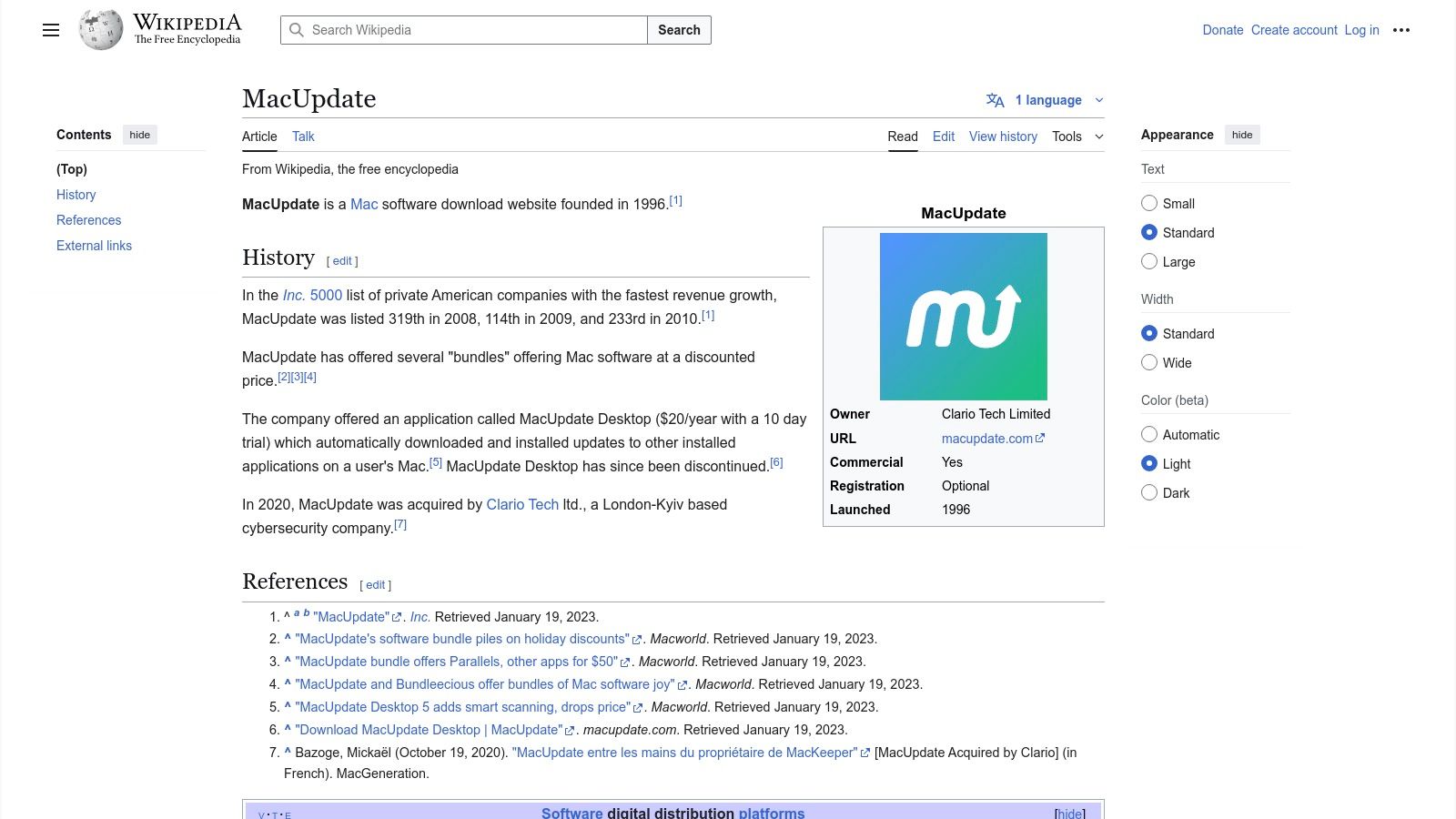
Task: Select Wide width radio
Action: 1149,362
